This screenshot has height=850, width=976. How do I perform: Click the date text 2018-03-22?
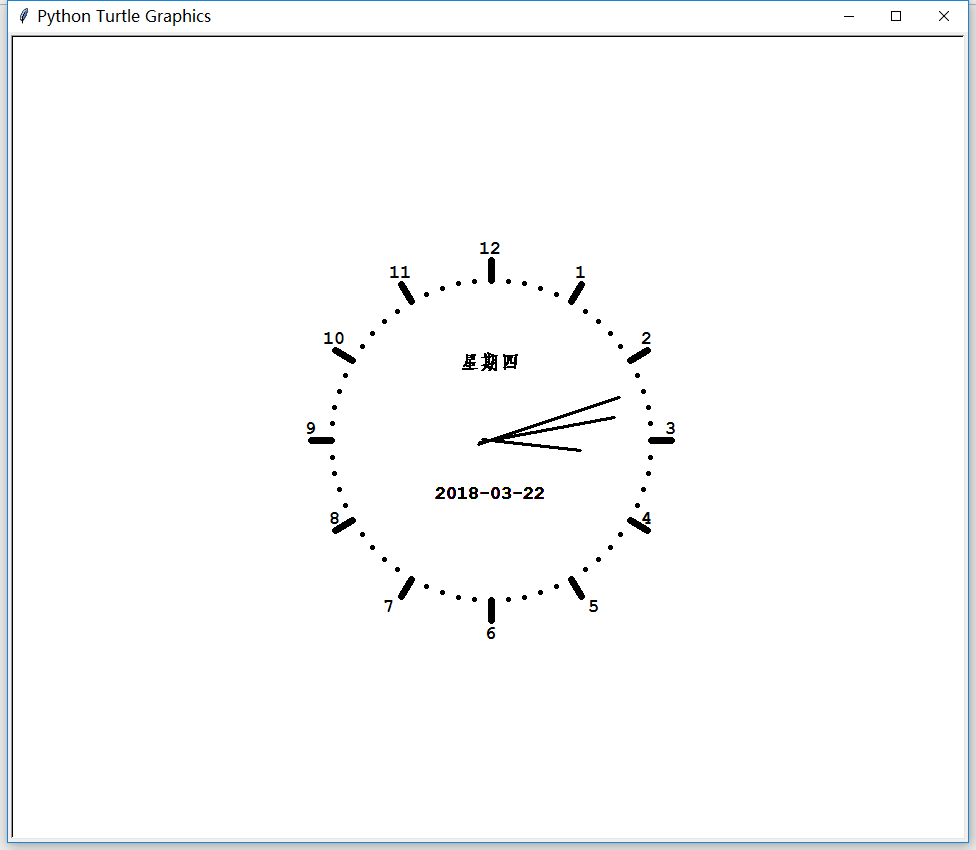click(x=489, y=493)
